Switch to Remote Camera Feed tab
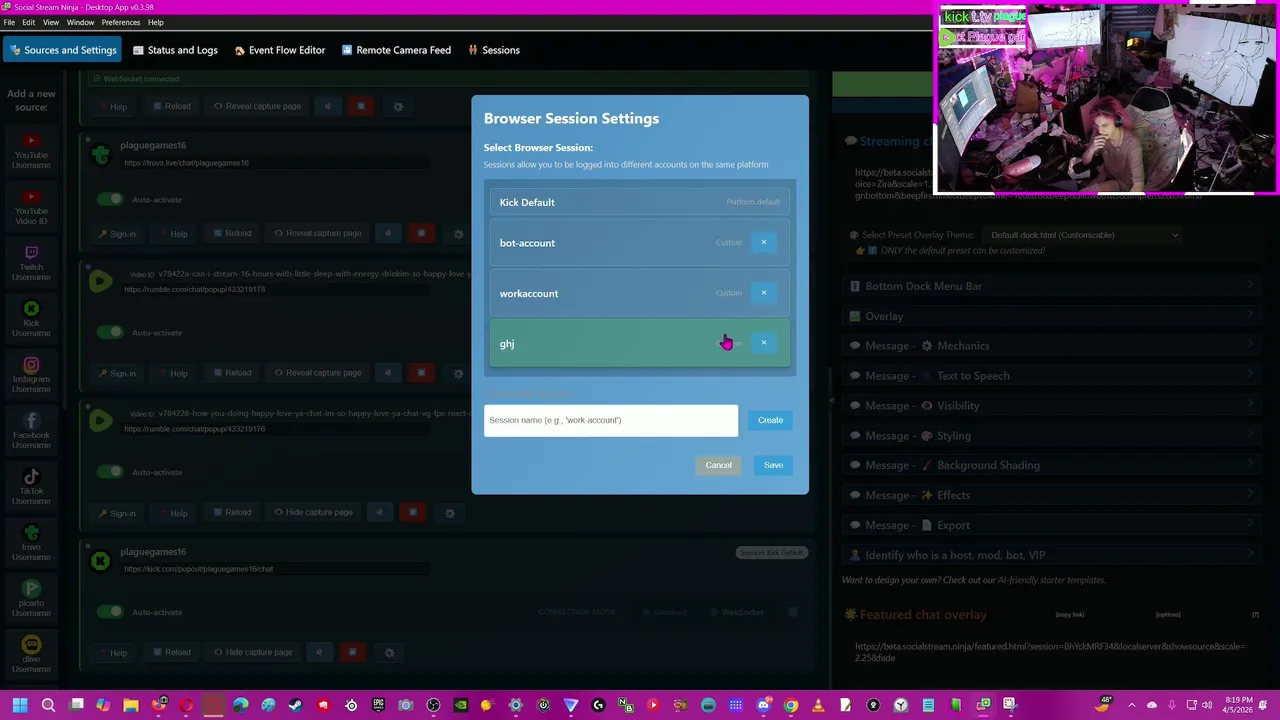The height and width of the screenshot is (720, 1280). (396, 50)
